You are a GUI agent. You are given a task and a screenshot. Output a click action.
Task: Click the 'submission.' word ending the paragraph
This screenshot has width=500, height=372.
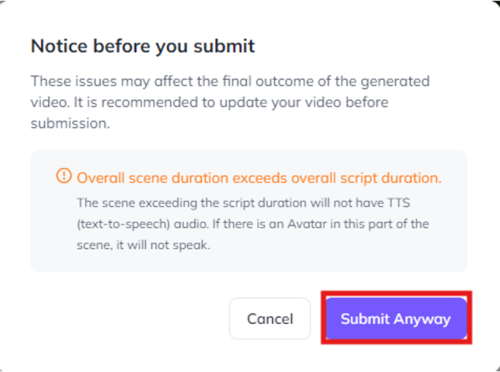70,124
